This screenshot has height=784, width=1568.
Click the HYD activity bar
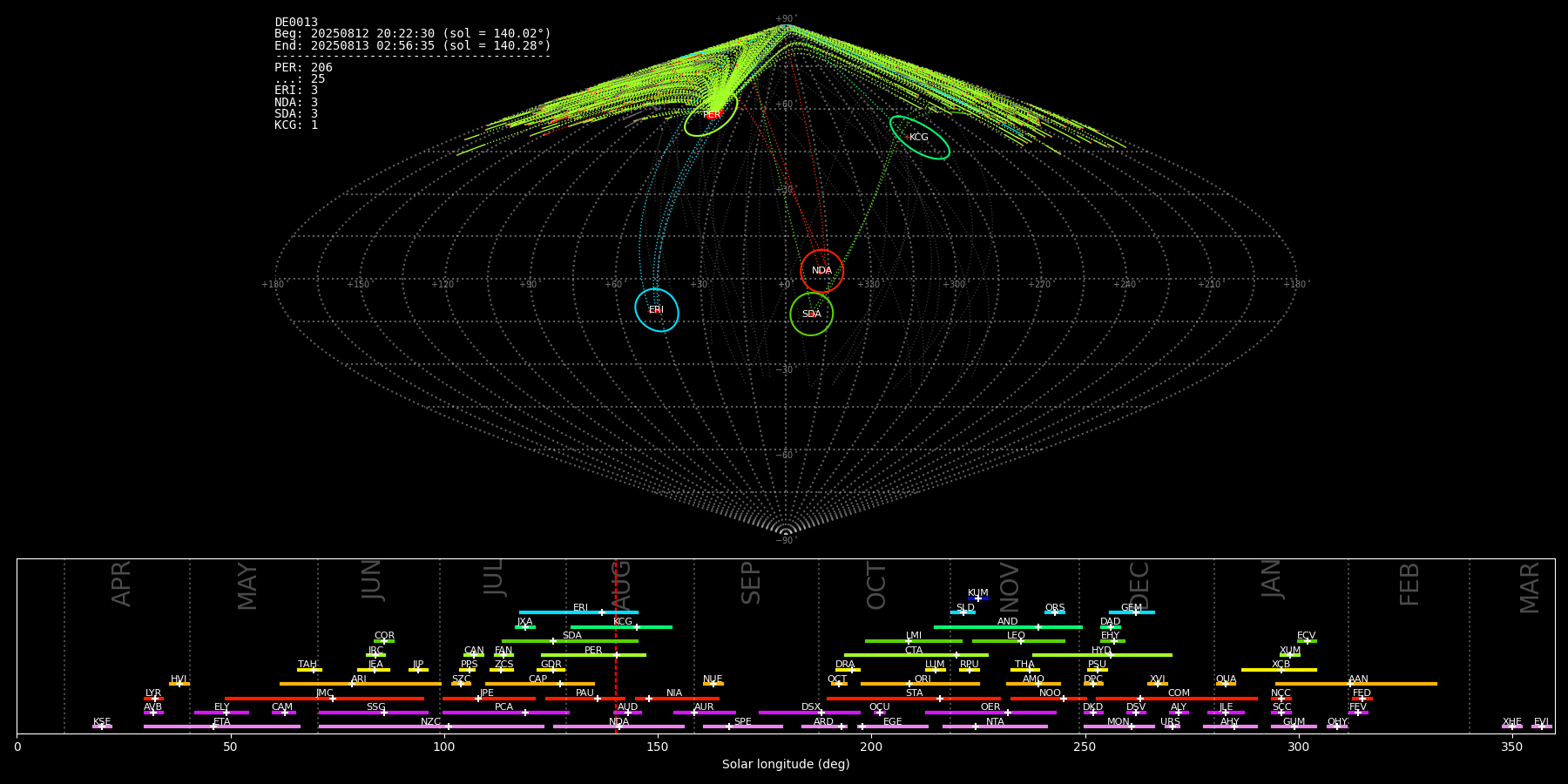point(1102,655)
